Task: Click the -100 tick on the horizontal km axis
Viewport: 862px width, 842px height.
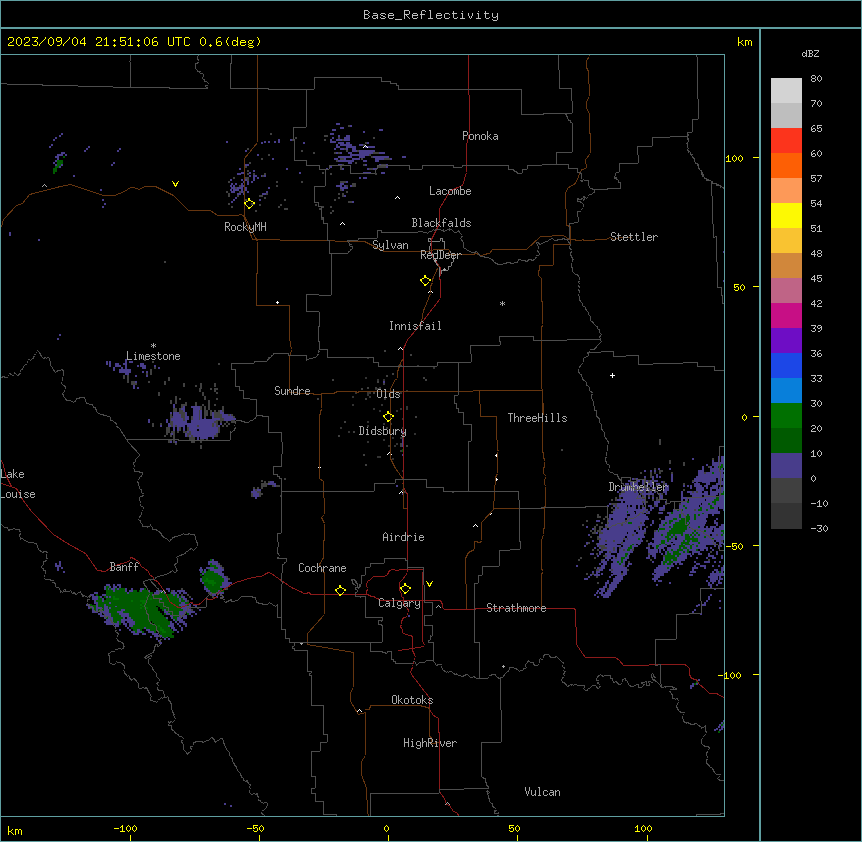Action: click(125, 828)
